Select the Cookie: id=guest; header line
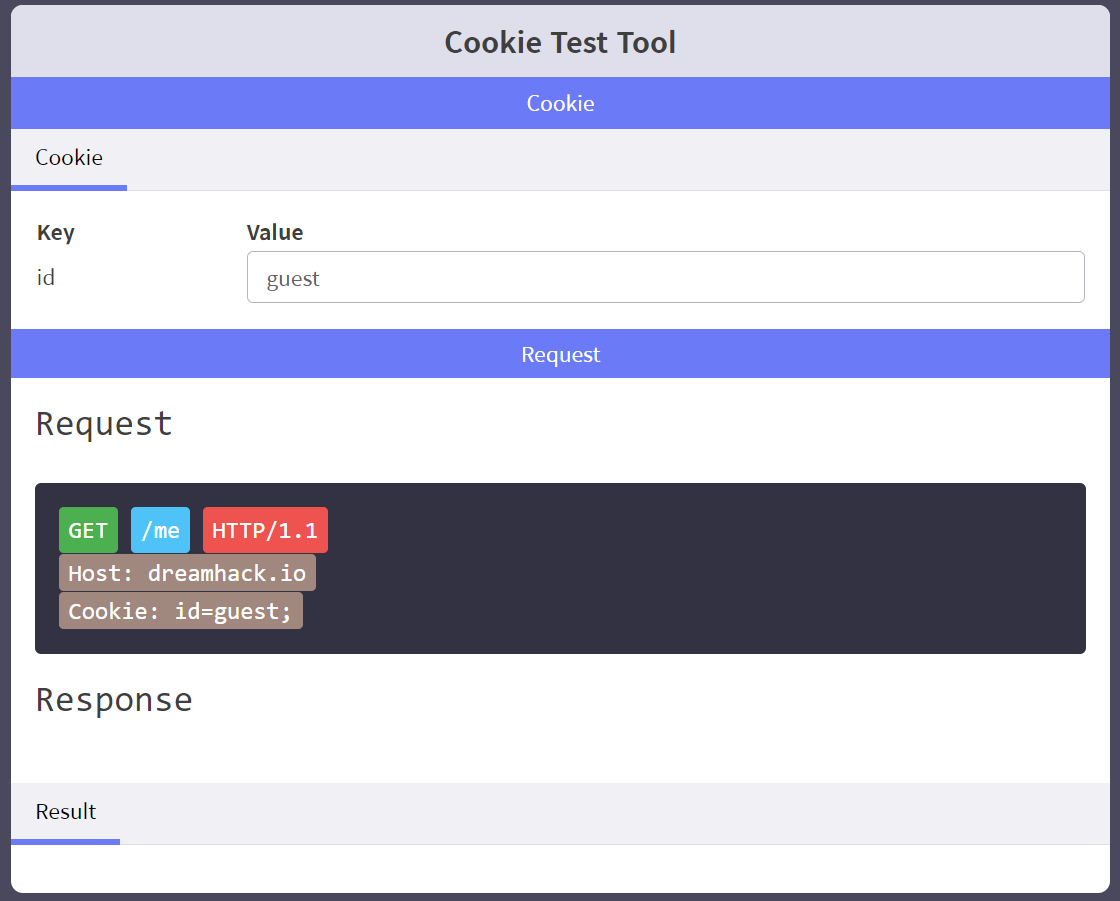Image resolution: width=1120 pixels, height=901 pixels. (180, 611)
